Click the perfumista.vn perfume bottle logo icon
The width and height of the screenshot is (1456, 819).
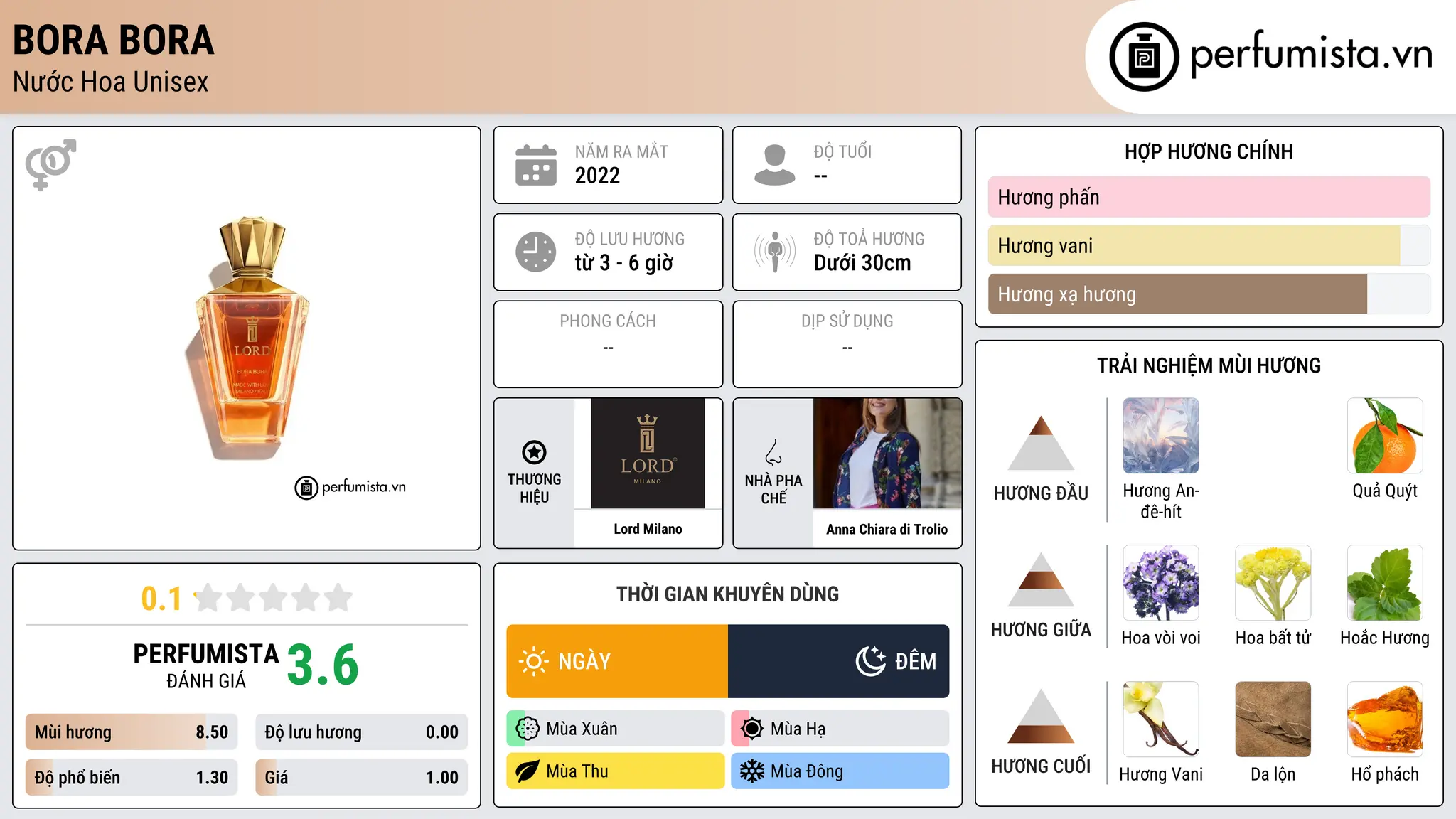click(x=1144, y=57)
